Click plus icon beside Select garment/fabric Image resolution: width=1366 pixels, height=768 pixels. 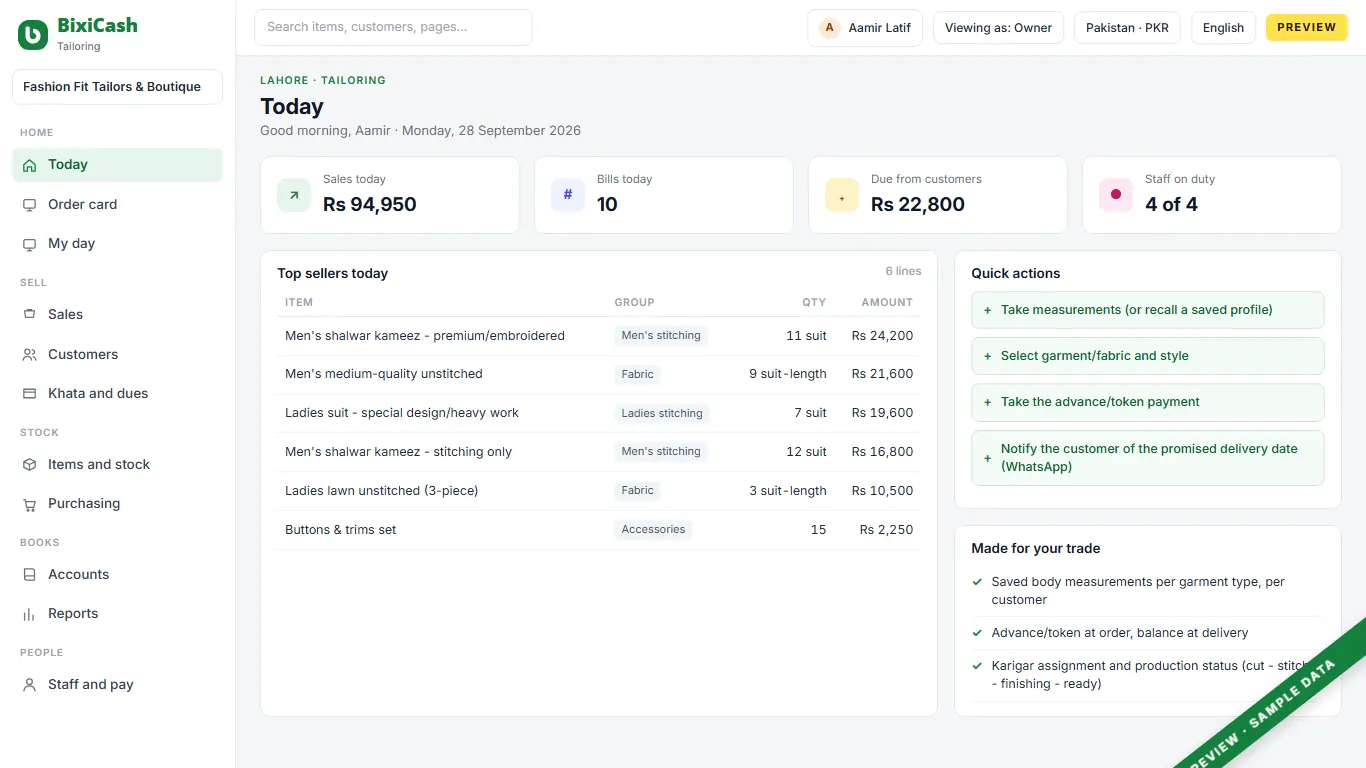point(988,356)
